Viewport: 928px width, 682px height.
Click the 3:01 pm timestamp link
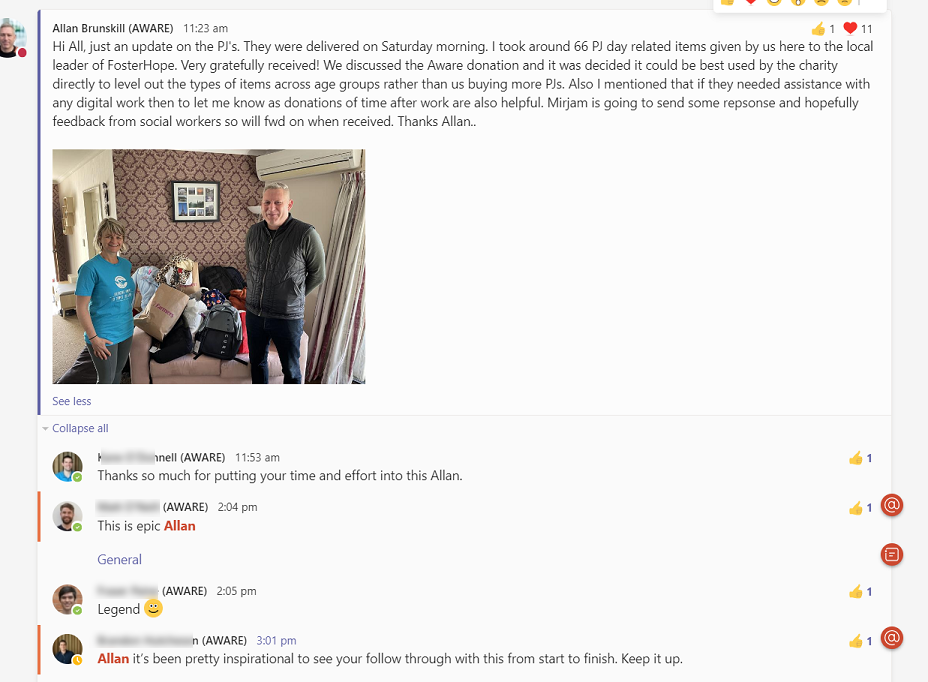(276, 641)
